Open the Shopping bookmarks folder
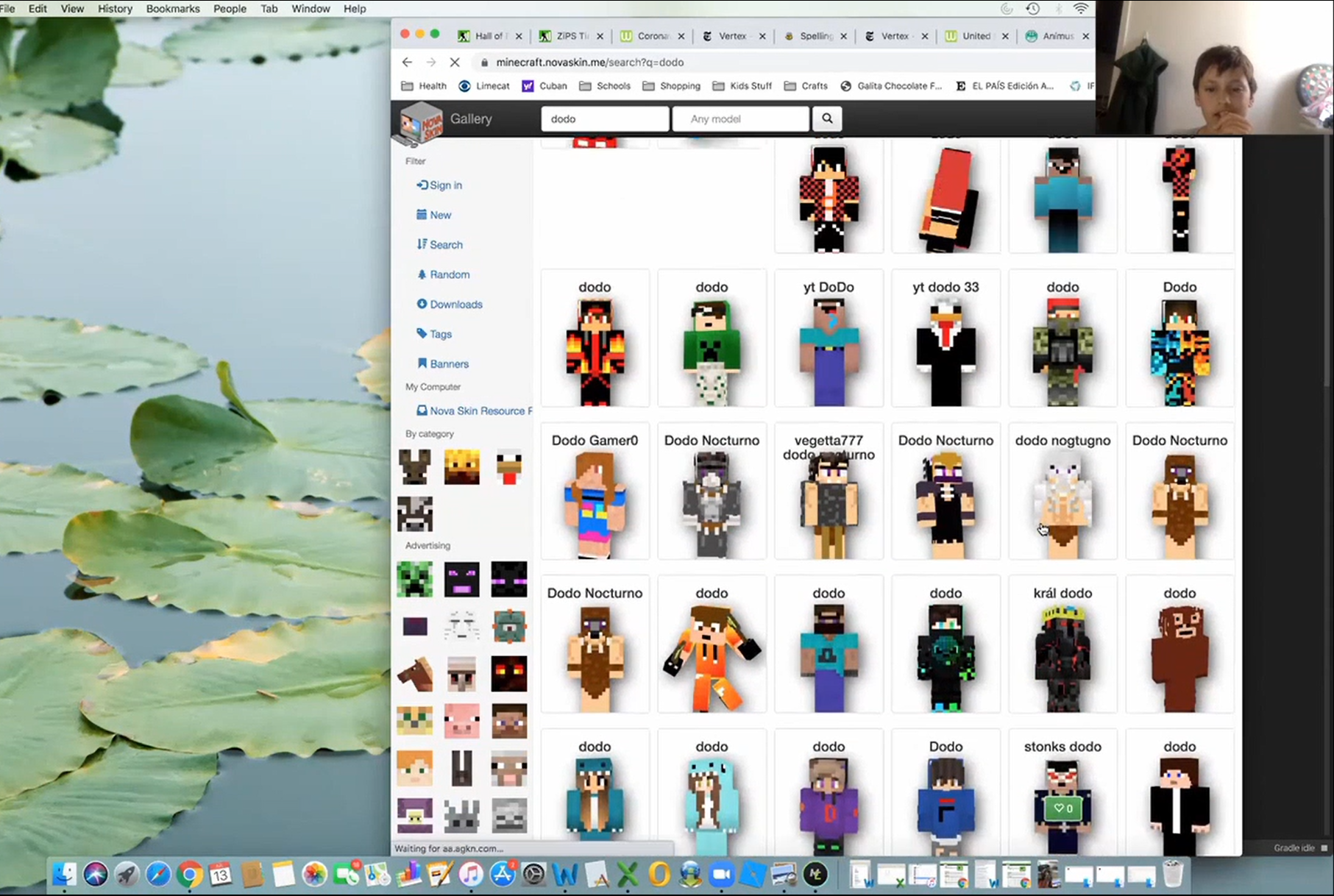The width and height of the screenshot is (1334, 896). pyautogui.click(x=671, y=86)
